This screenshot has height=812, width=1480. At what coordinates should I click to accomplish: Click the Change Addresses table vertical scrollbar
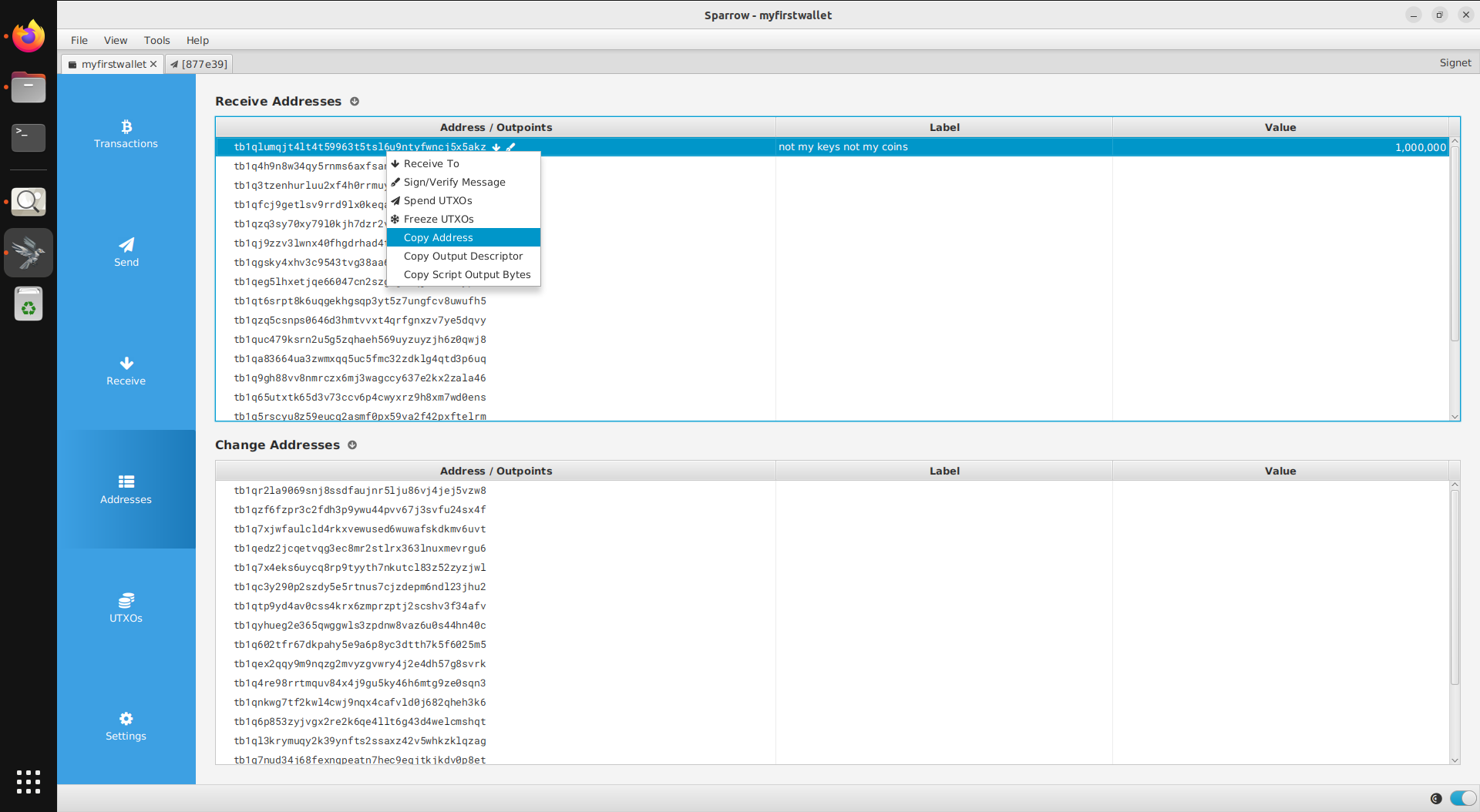[1455, 587]
